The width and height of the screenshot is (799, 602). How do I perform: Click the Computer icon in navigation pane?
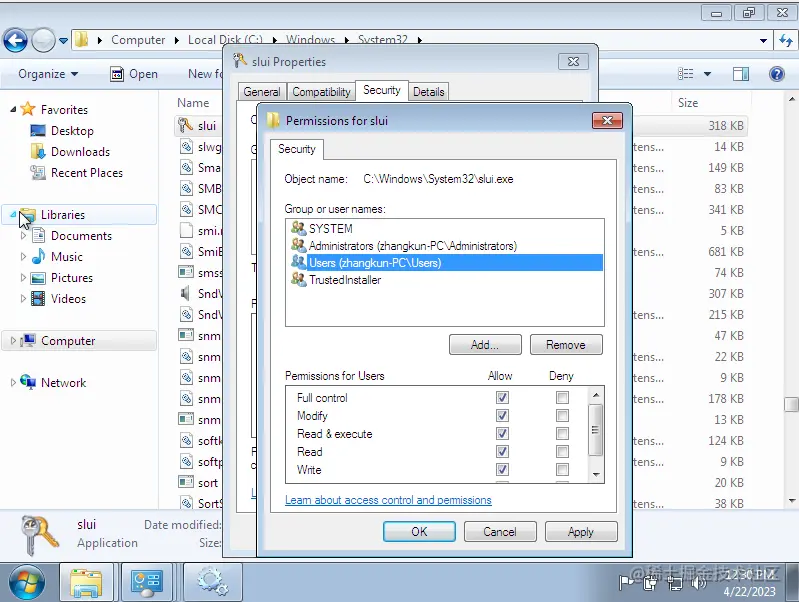[x=28, y=340]
